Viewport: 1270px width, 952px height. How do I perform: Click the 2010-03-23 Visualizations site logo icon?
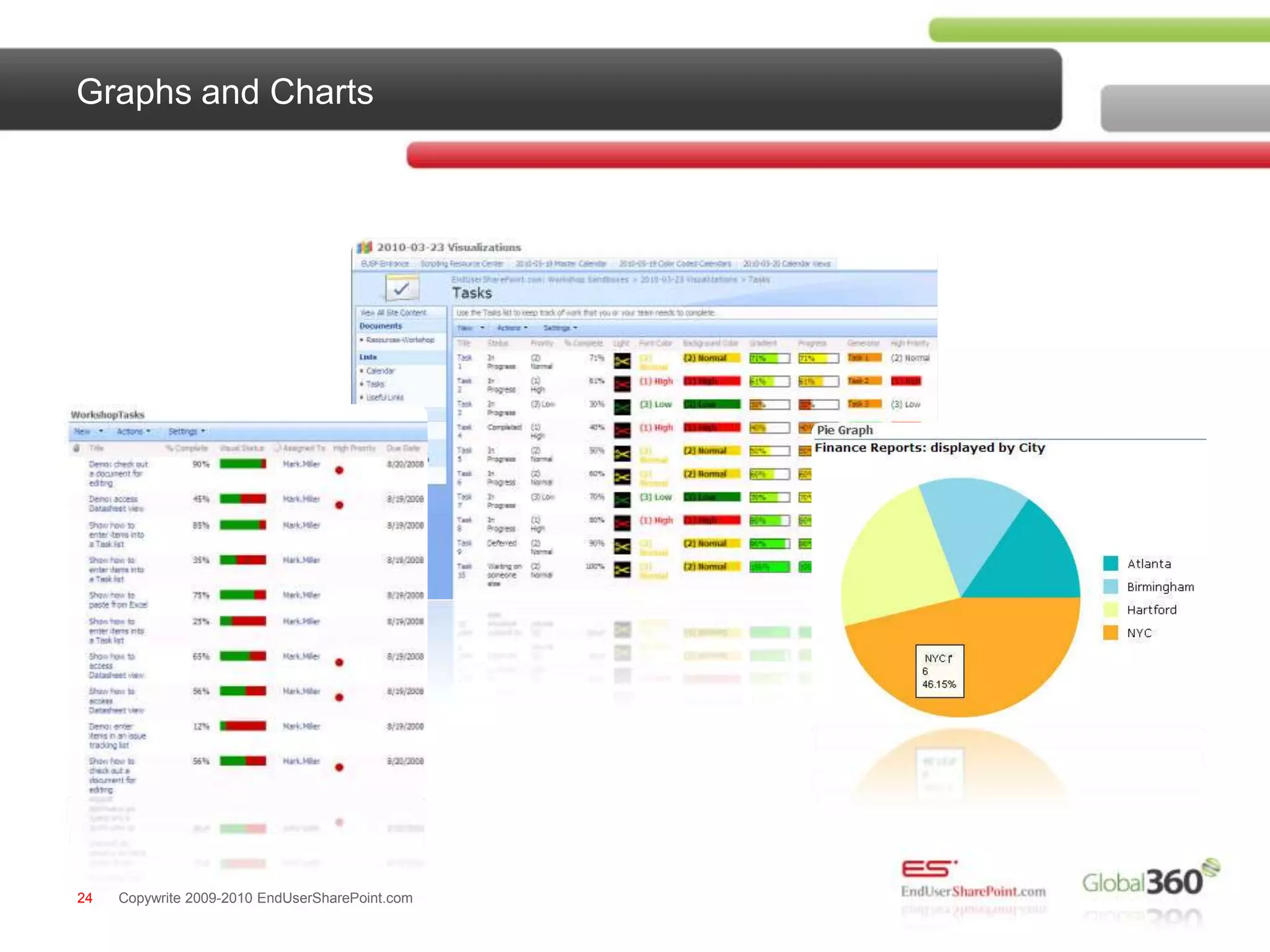pyautogui.click(x=365, y=247)
